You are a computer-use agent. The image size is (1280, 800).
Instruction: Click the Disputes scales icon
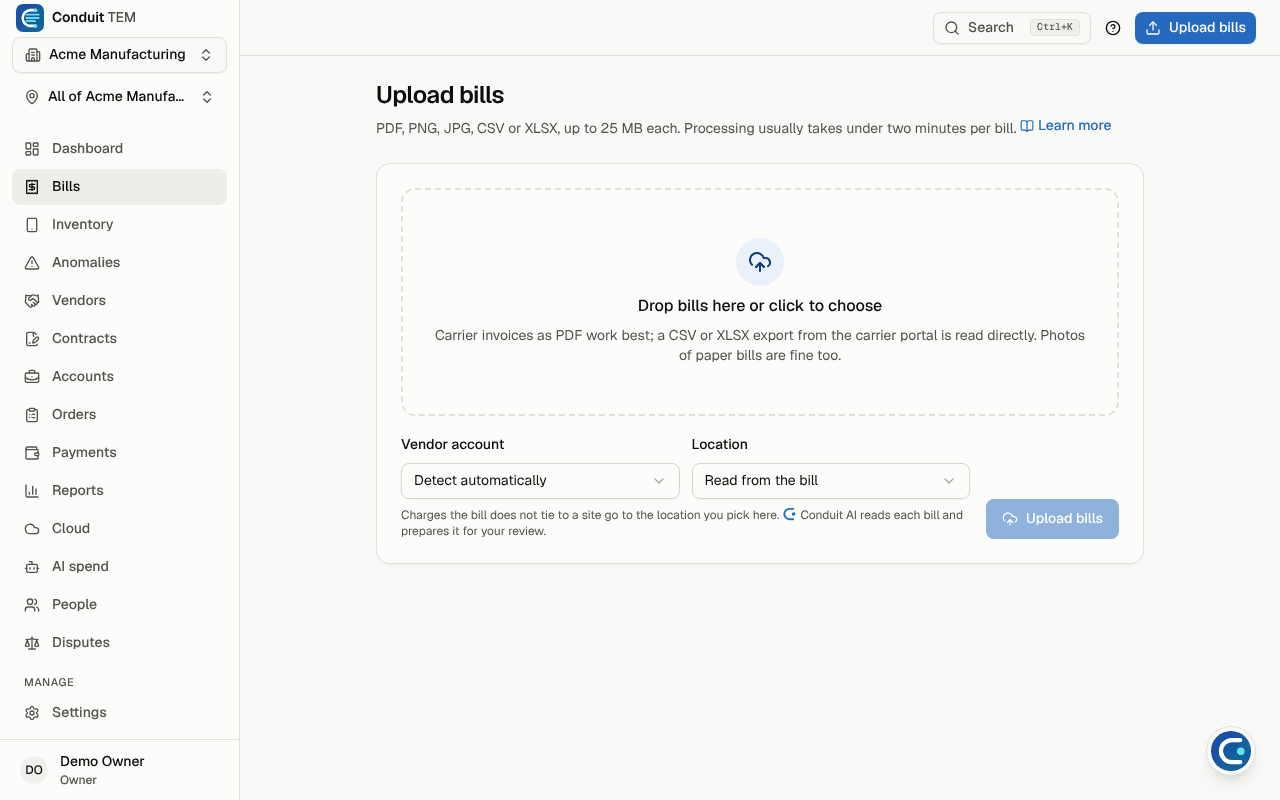click(x=32, y=642)
